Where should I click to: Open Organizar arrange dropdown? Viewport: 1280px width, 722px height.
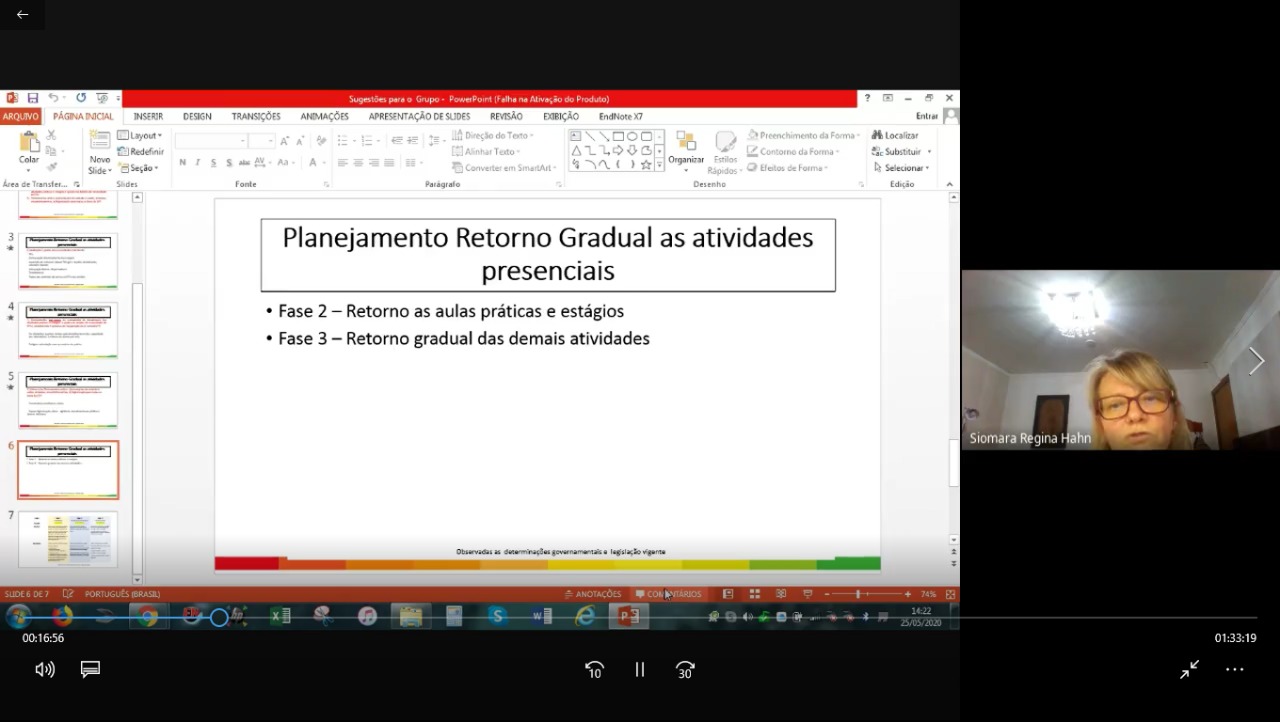[x=686, y=152]
